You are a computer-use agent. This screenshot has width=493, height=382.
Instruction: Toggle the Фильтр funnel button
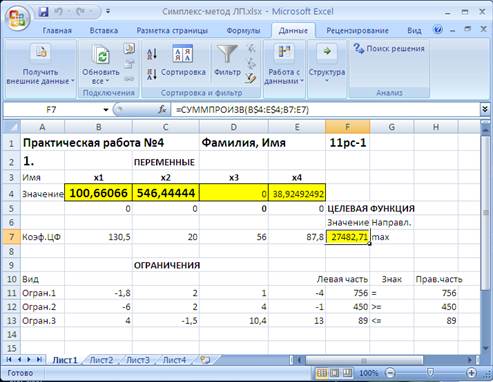click(227, 61)
